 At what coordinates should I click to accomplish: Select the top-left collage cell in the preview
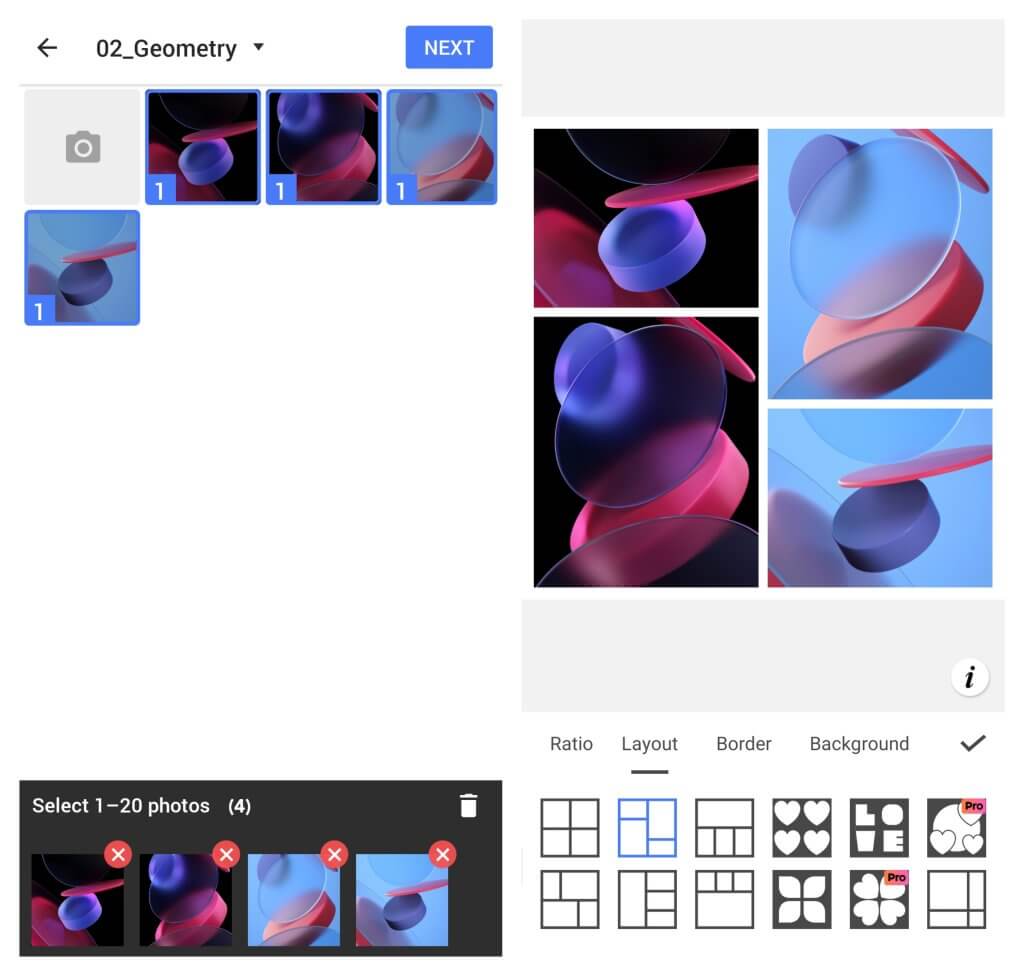click(646, 218)
